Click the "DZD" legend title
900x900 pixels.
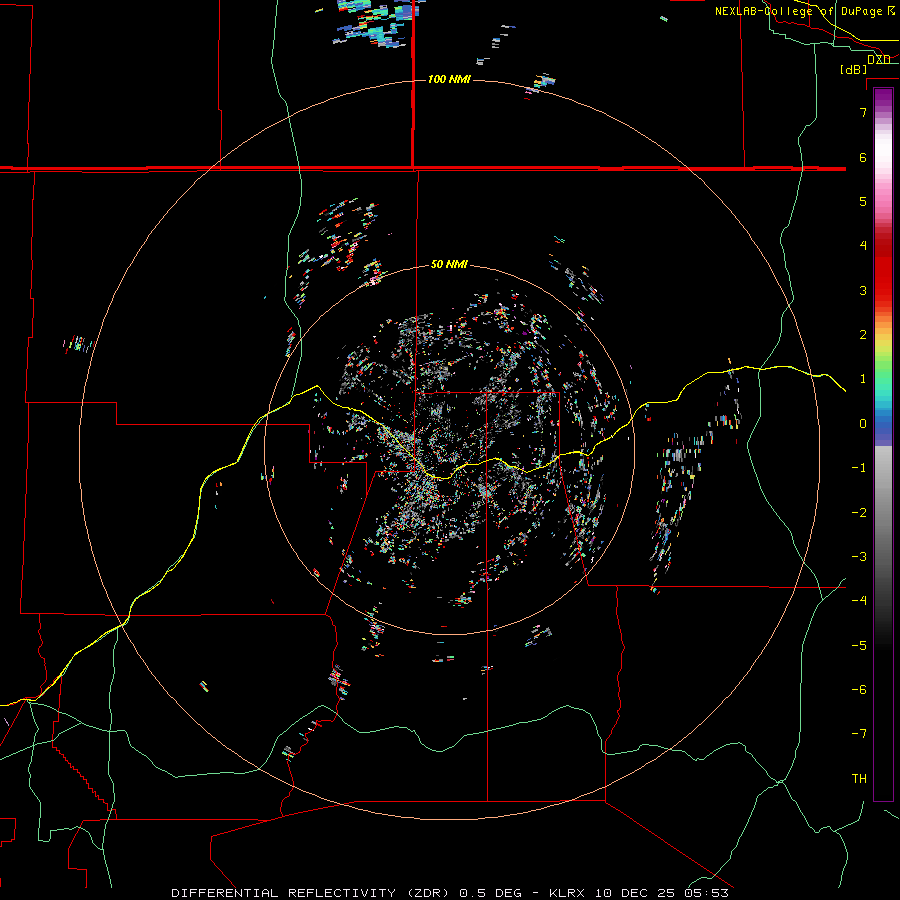tap(878, 59)
